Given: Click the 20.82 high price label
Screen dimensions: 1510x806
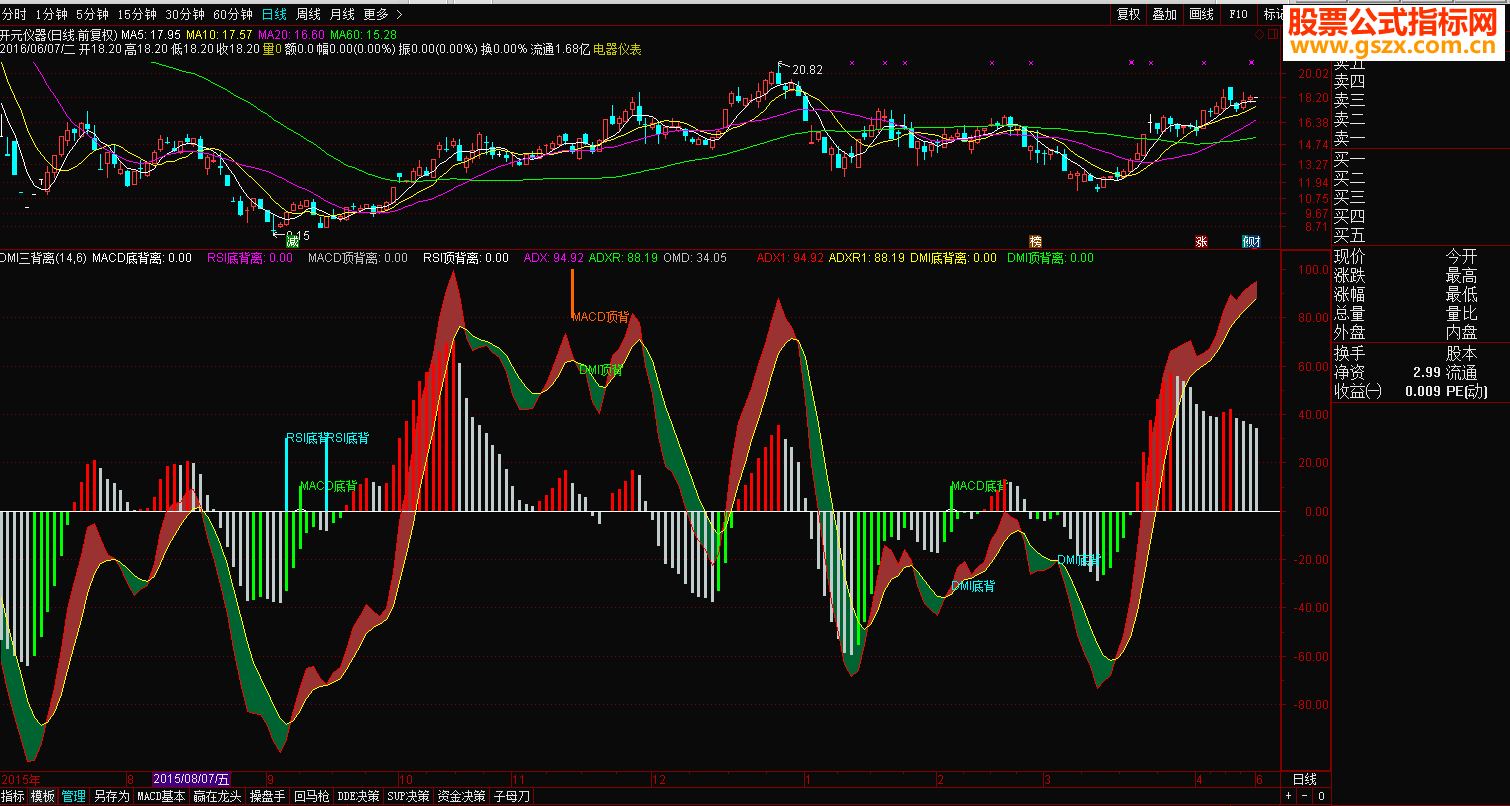Looking at the screenshot, I should tap(807, 70).
